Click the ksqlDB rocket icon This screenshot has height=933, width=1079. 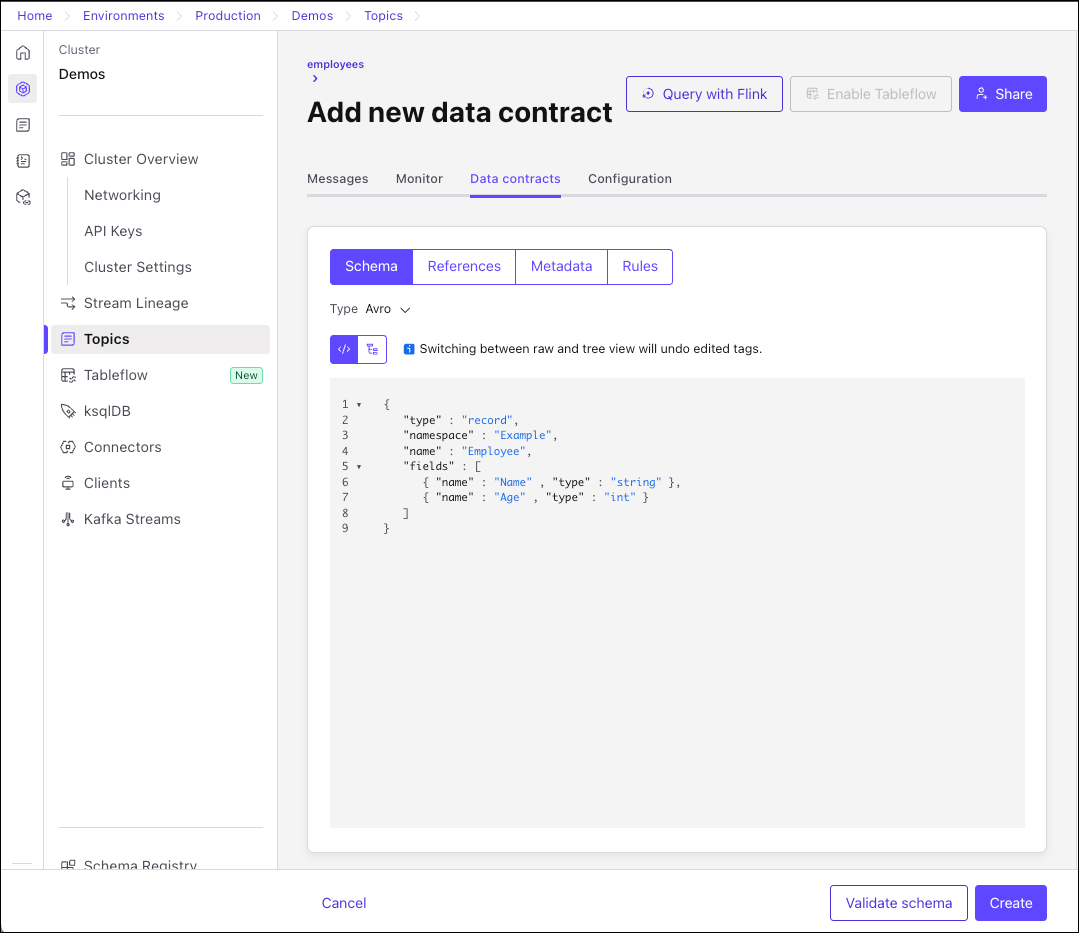[68, 411]
